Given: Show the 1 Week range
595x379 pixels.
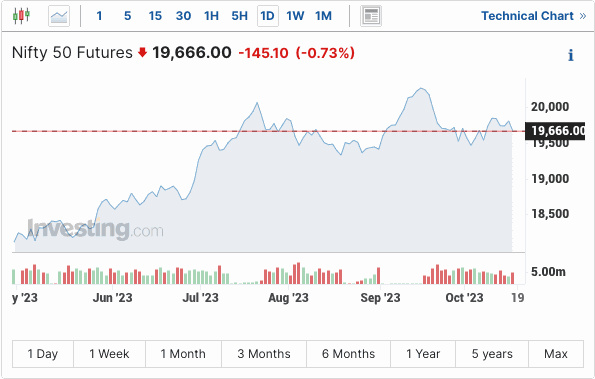Looking at the screenshot, I should [109, 354].
